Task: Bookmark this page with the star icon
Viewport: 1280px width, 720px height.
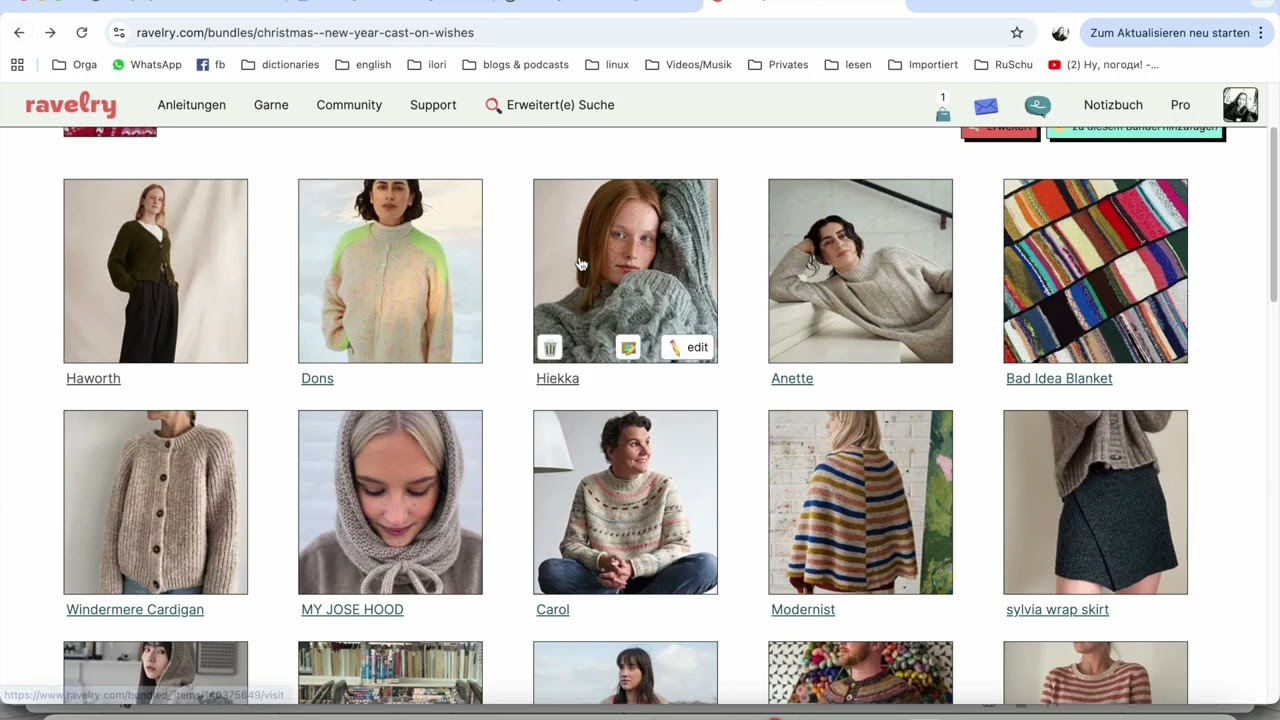Action: [x=1017, y=33]
